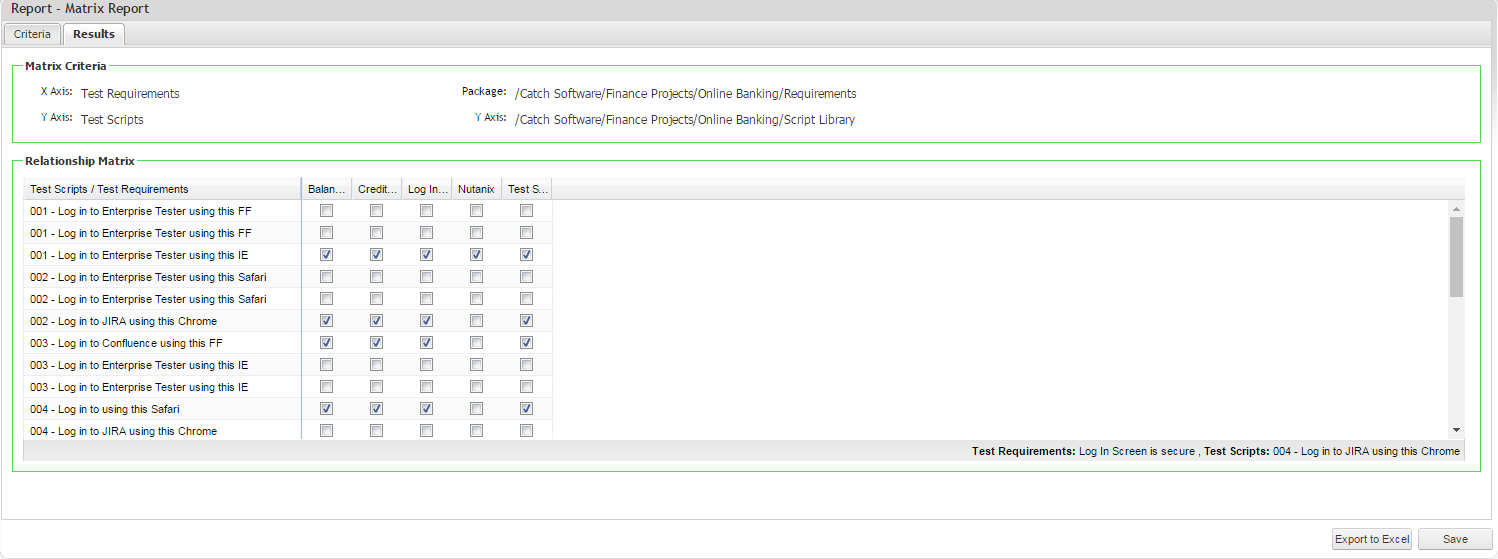Click the "Test S..." column header
This screenshot has height=559, width=1498.
[527, 189]
